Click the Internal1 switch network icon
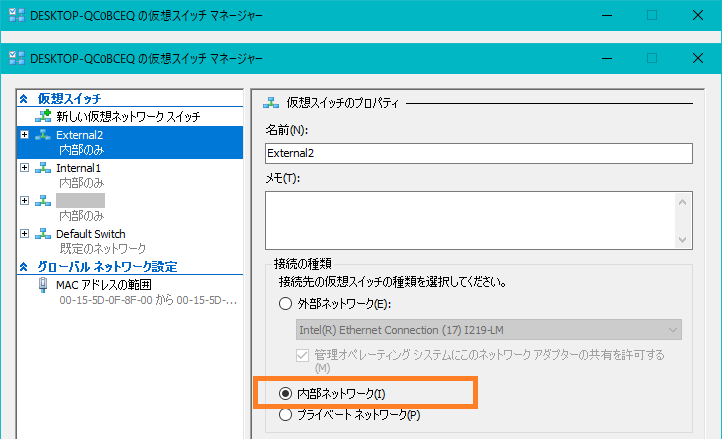Image resolution: width=722 pixels, height=439 pixels. click(x=43, y=168)
